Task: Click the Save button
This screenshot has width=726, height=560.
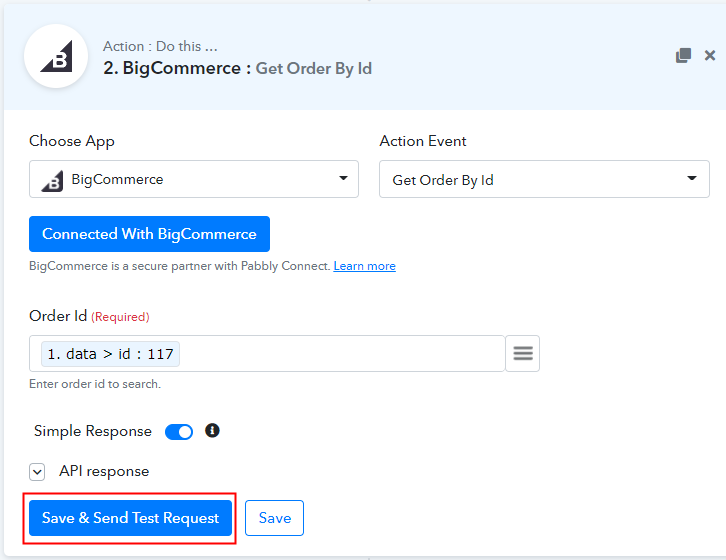Action: tap(275, 518)
